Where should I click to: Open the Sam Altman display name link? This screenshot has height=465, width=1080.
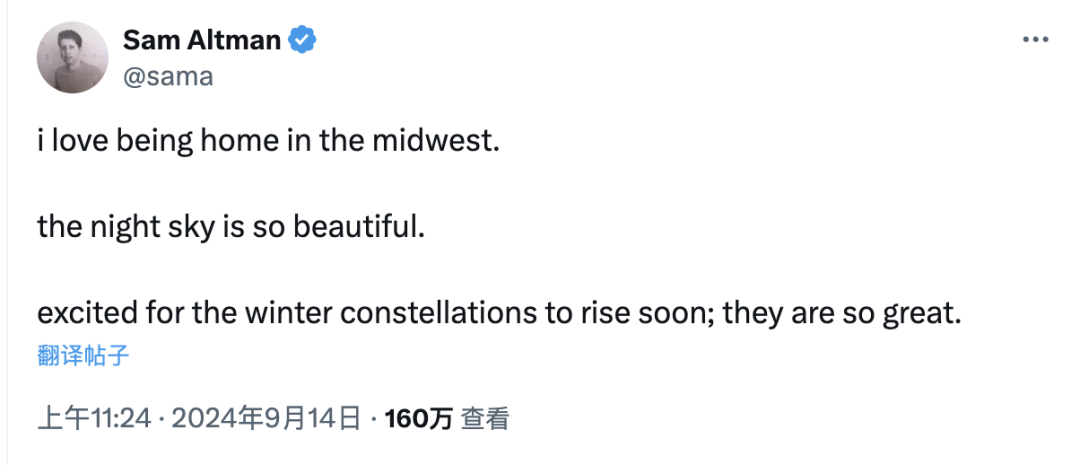coord(204,40)
